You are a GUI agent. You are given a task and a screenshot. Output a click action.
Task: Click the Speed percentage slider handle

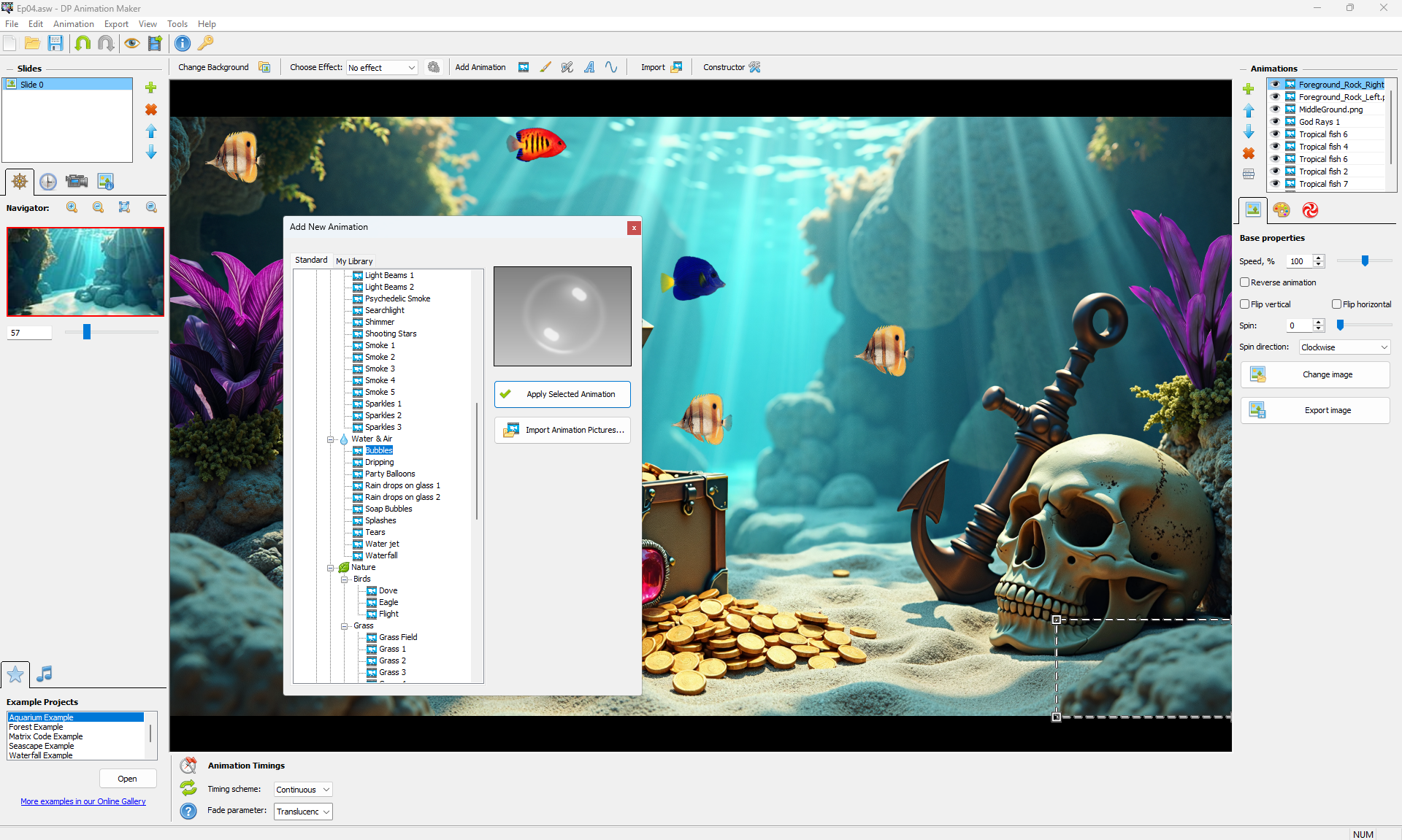[1365, 261]
